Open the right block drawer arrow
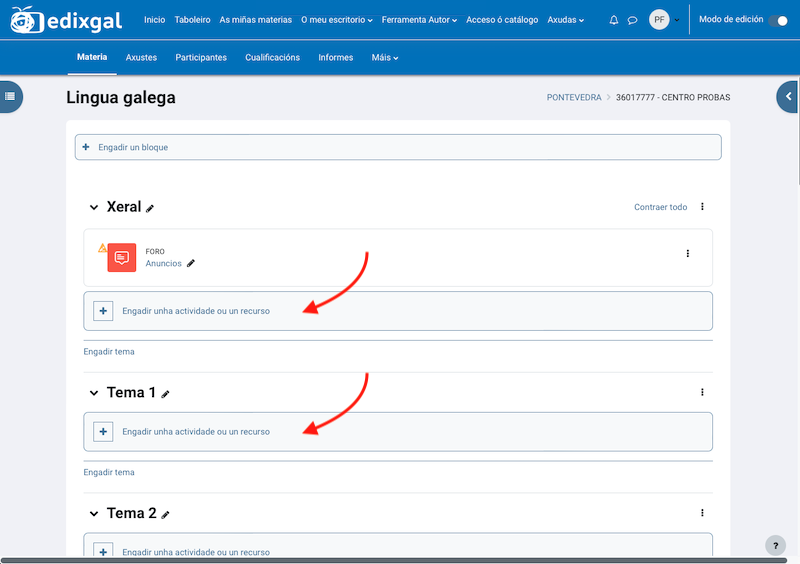Viewport: 800px width, 564px height. pyautogui.click(x=788, y=96)
